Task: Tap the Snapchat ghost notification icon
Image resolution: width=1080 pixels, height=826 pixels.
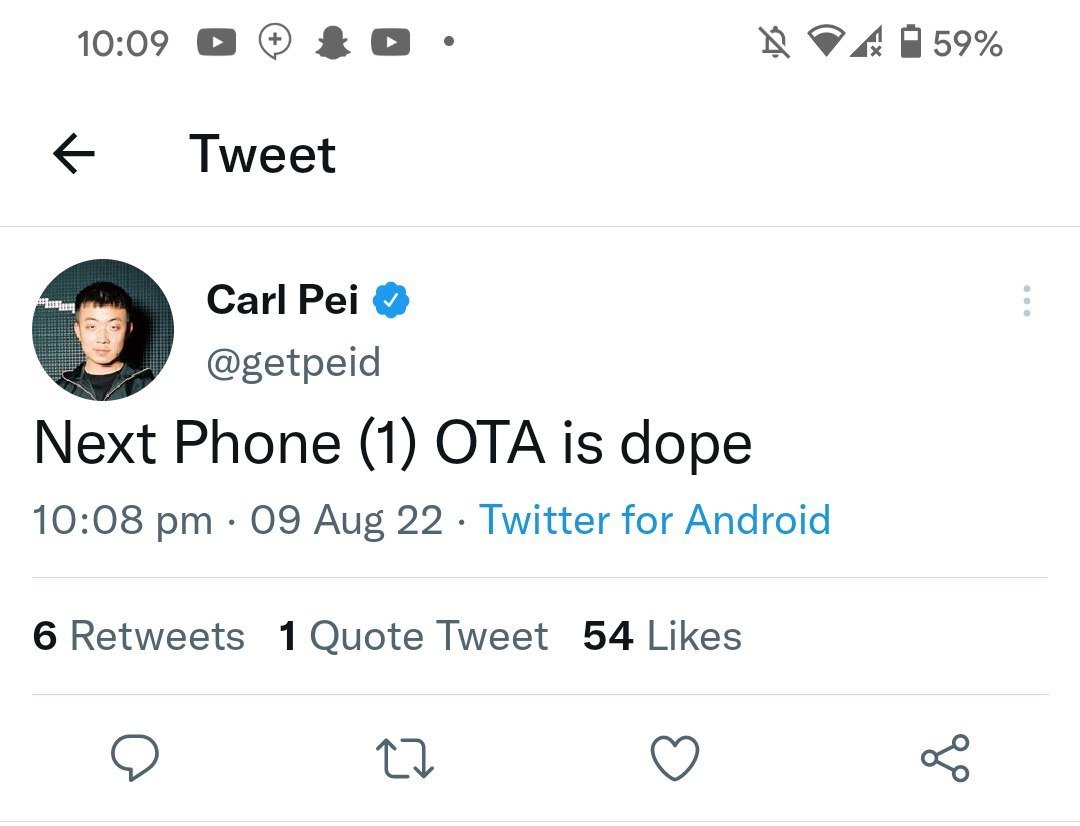Action: point(332,43)
